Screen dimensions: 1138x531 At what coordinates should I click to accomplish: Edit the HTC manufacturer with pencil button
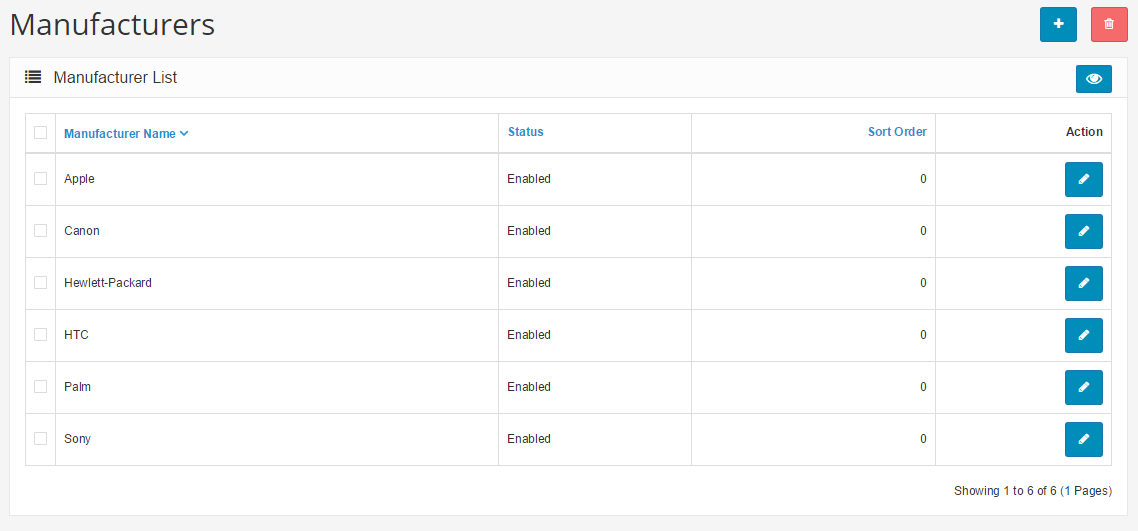click(1084, 335)
